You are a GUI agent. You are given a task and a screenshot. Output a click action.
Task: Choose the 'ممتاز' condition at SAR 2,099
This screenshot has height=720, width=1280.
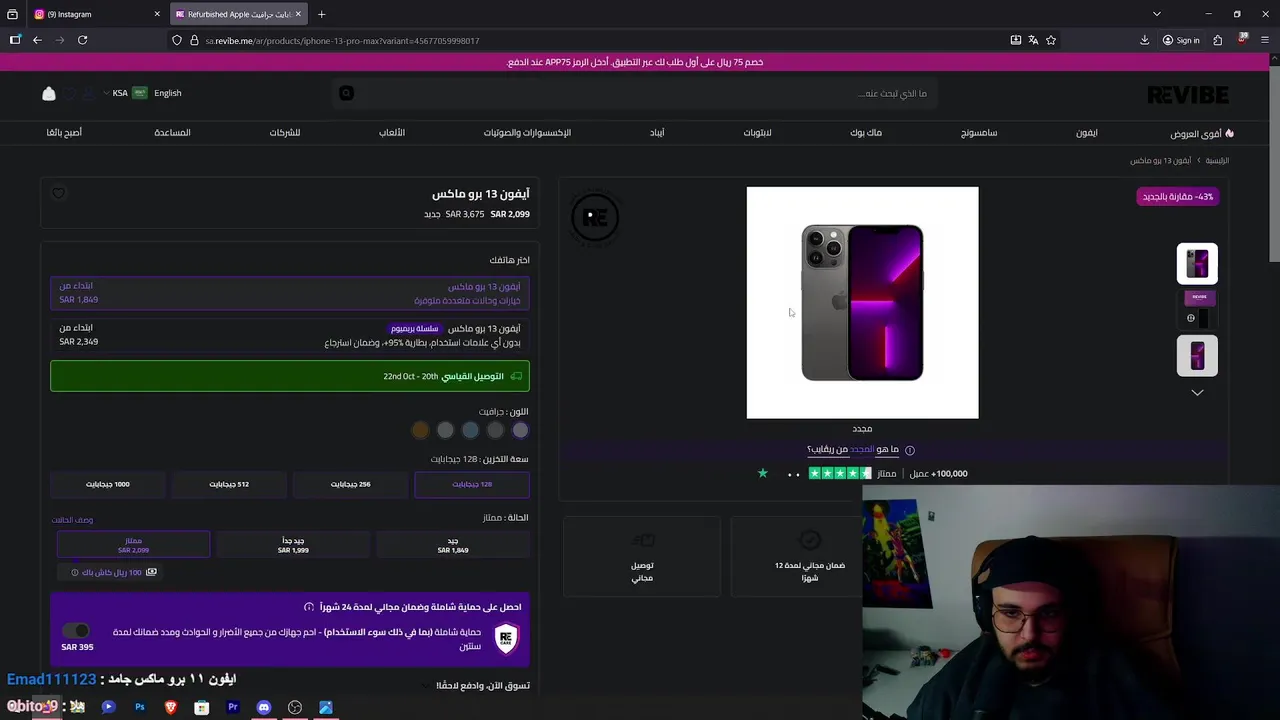tap(133, 545)
